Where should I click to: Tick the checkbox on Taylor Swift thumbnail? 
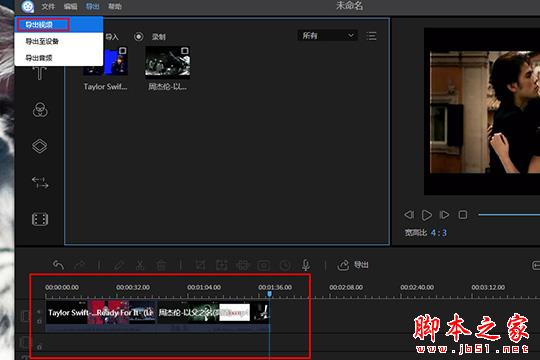[x=122, y=51]
